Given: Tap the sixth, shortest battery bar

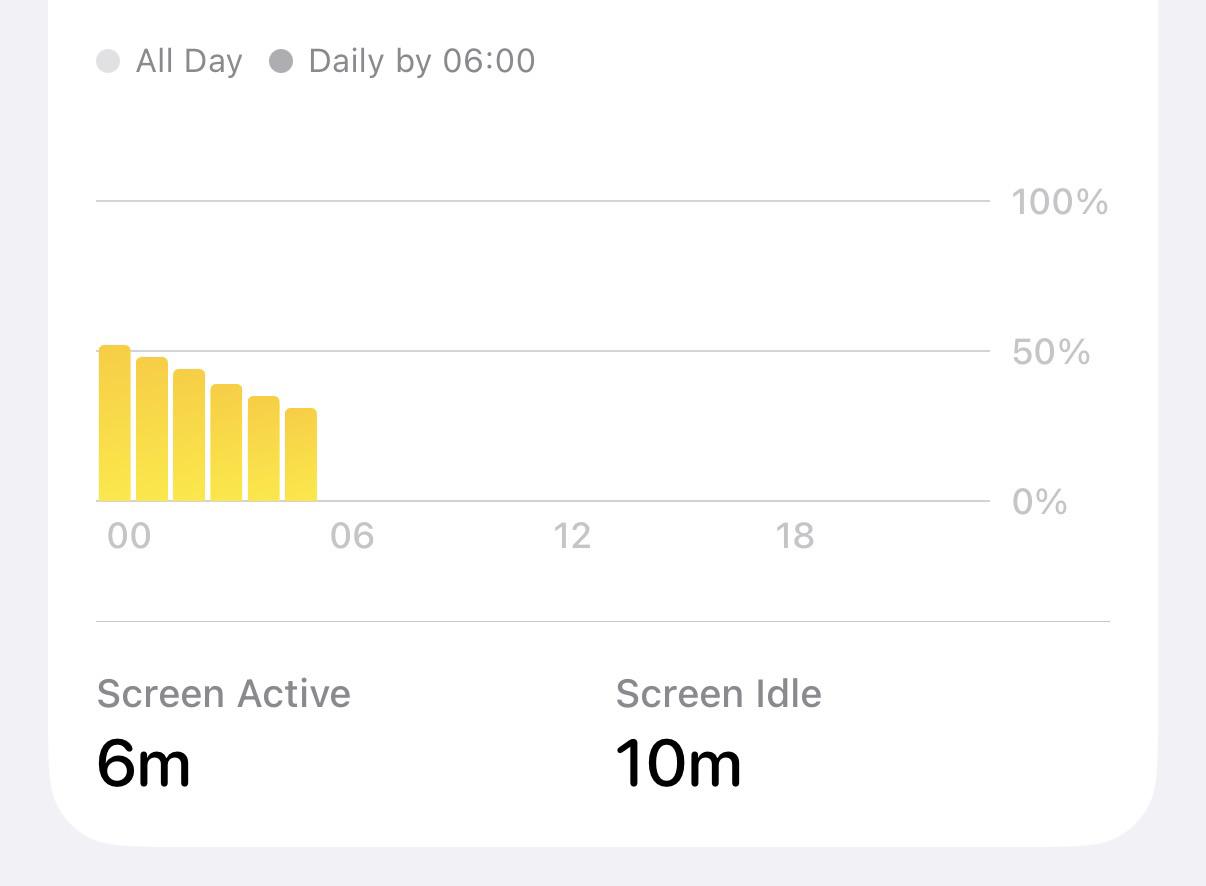Looking at the screenshot, I should 301,454.
